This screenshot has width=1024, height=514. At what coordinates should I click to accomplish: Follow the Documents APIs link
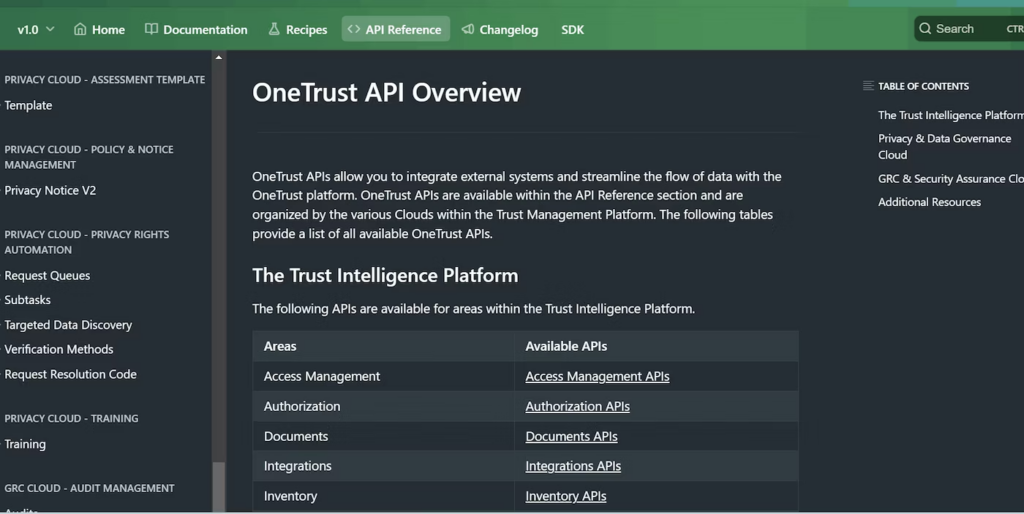[x=571, y=437]
